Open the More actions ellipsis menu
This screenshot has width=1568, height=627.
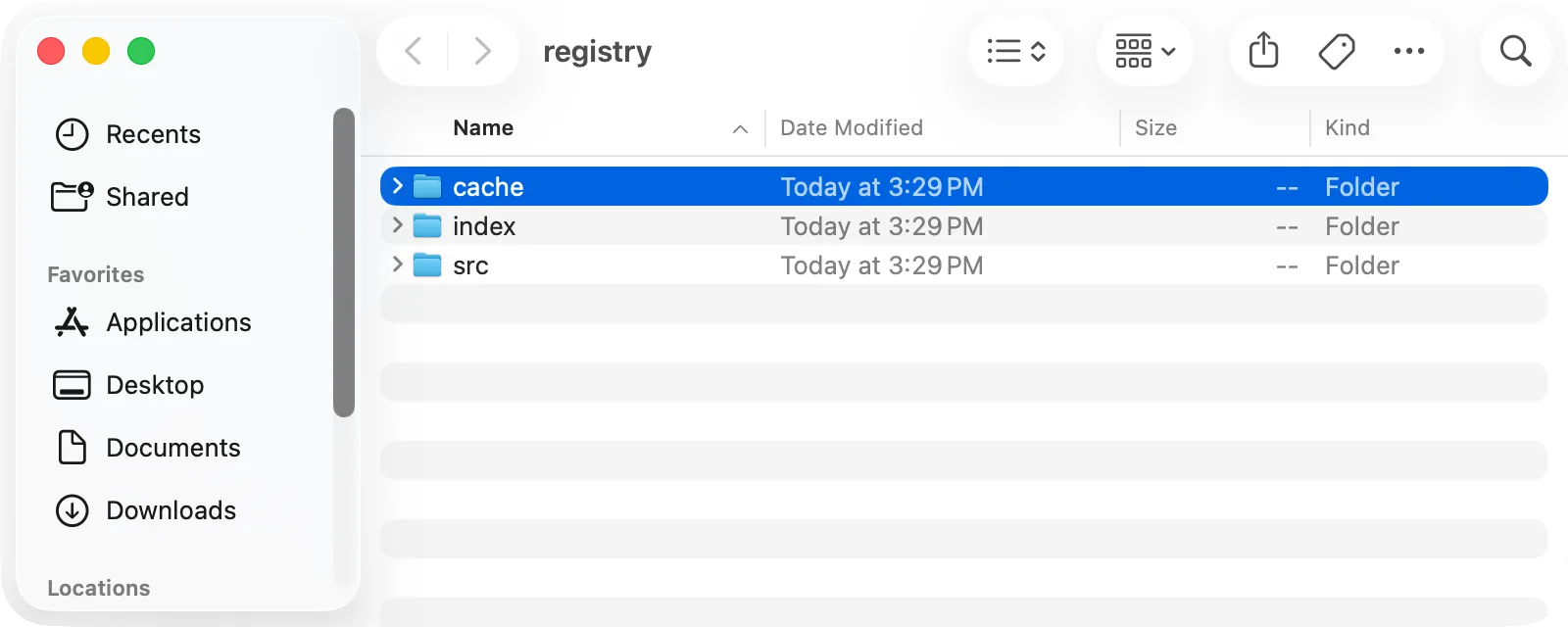click(1409, 51)
